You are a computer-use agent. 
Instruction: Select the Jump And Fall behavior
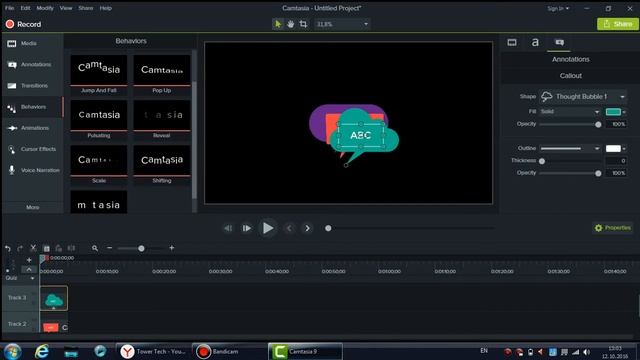pos(99,75)
